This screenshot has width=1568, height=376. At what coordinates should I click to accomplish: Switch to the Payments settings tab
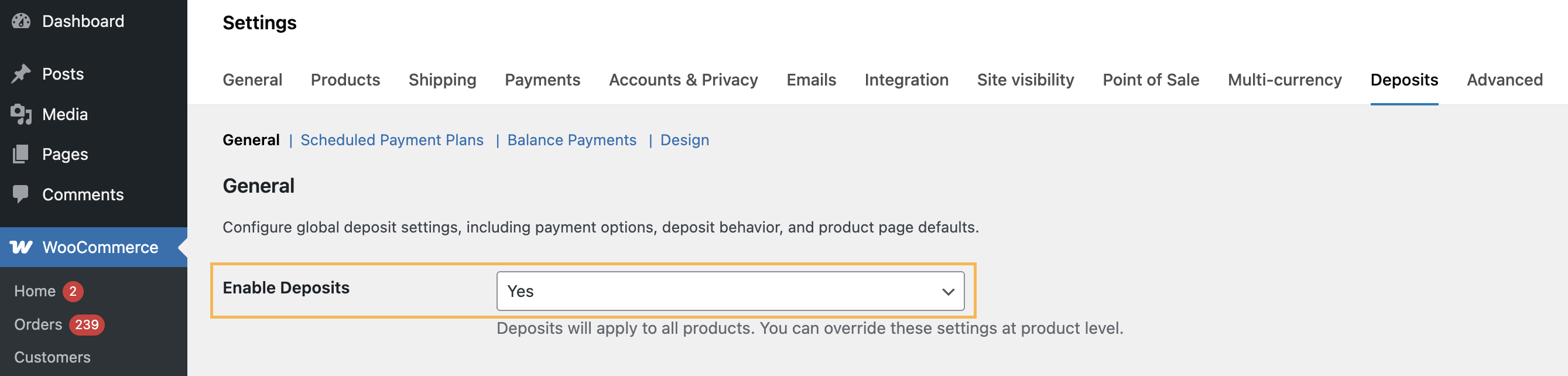[542, 80]
